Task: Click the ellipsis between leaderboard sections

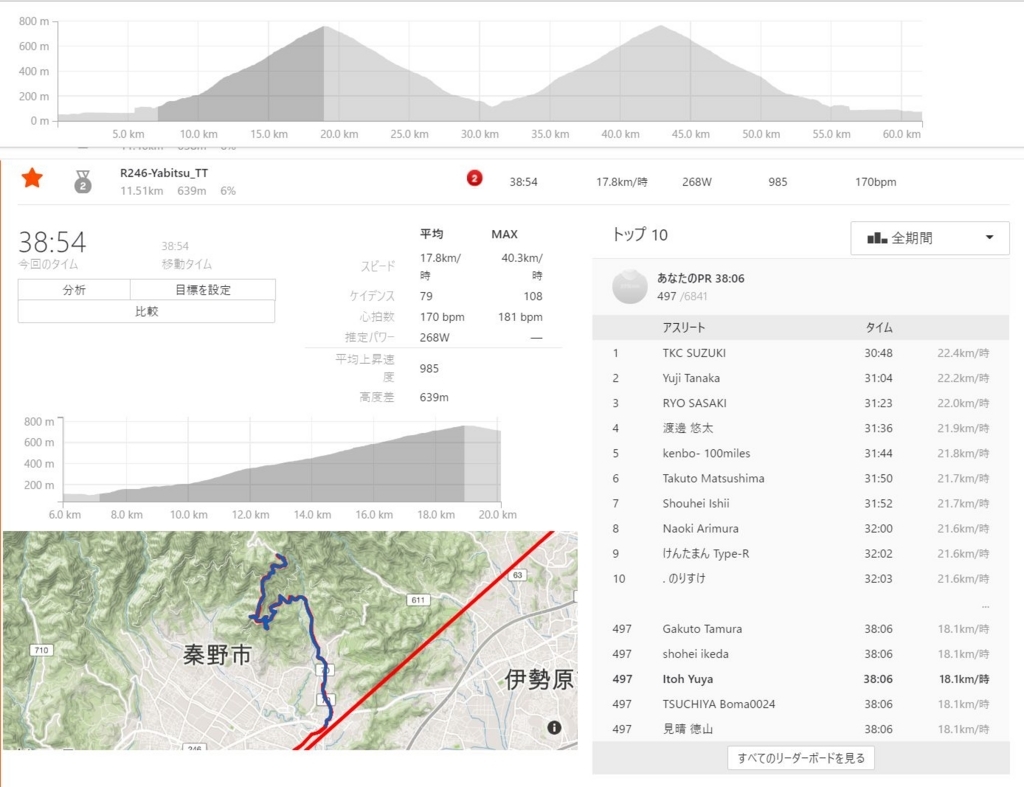Action: 985,606
